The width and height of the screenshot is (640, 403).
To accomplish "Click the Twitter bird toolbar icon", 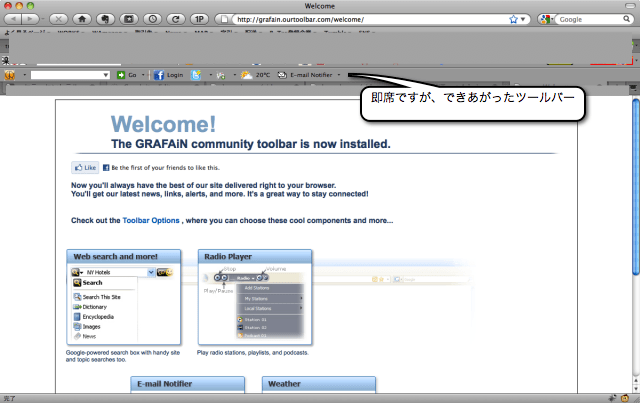I will coord(196,75).
